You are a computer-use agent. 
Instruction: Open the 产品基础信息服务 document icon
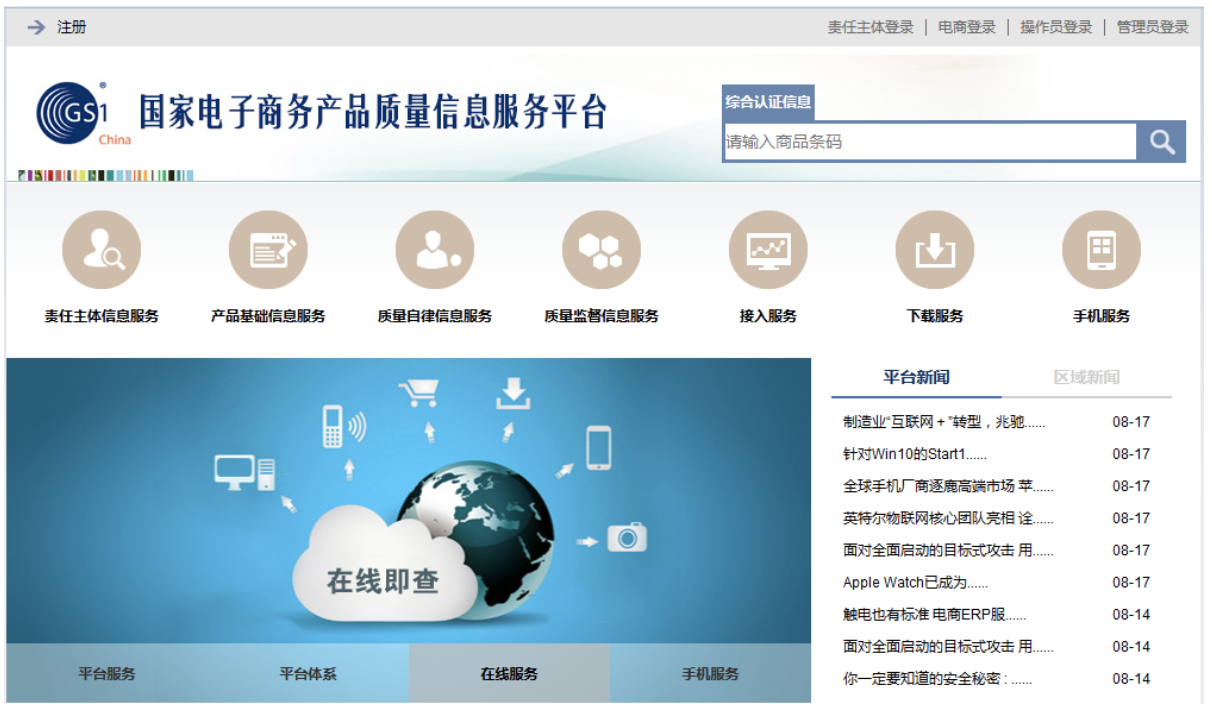point(268,250)
